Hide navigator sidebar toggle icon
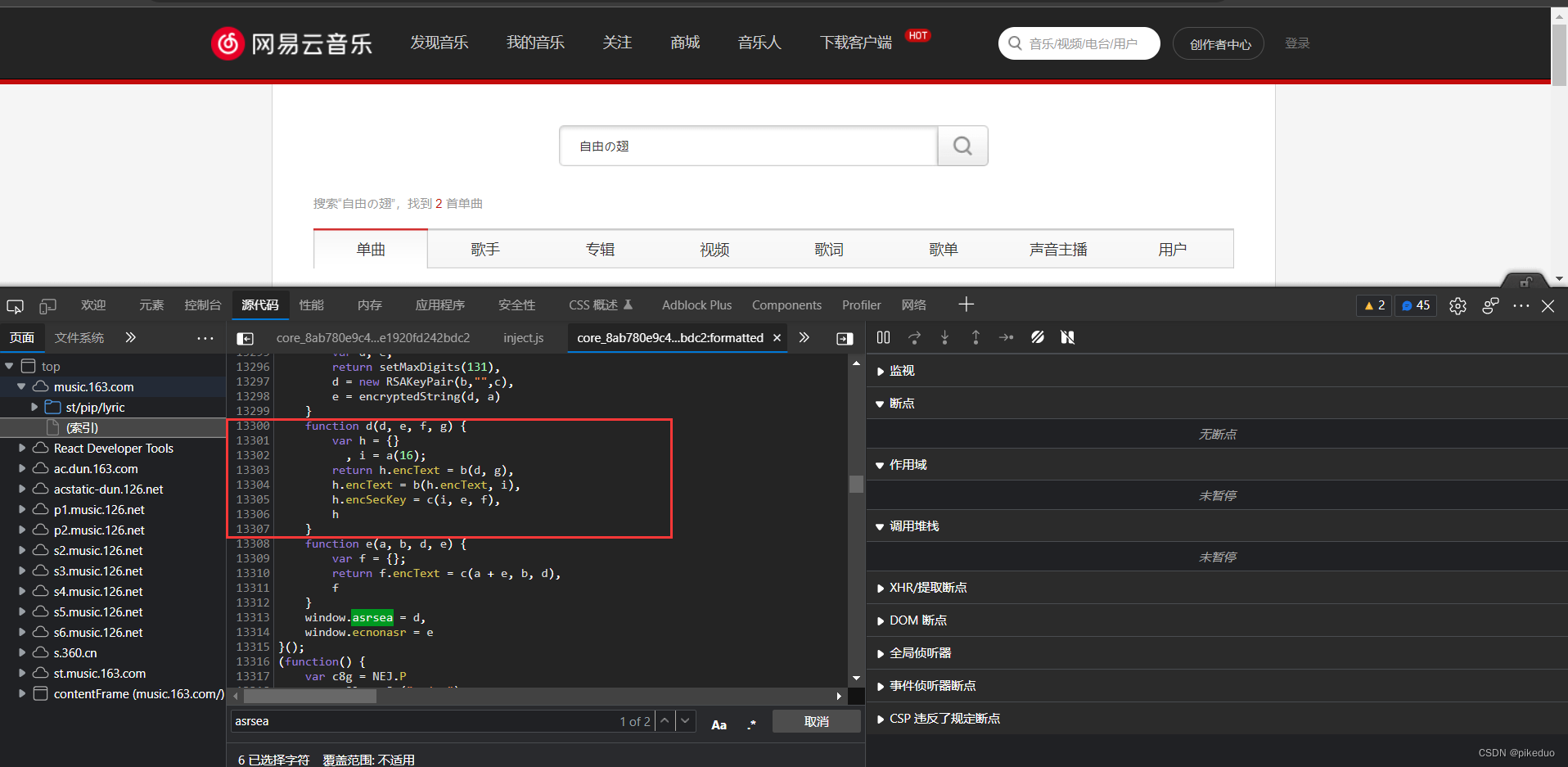 pos(245,338)
